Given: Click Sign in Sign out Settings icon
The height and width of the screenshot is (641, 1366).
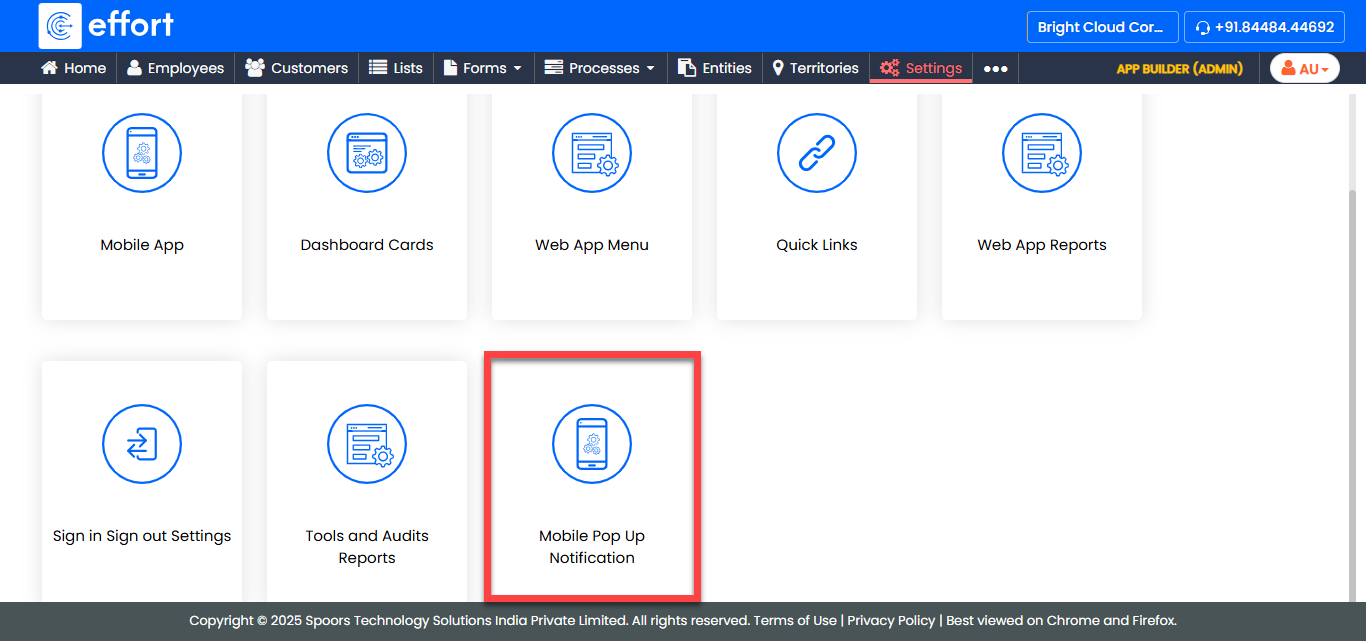Looking at the screenshot, I should [x=142, y=443].
